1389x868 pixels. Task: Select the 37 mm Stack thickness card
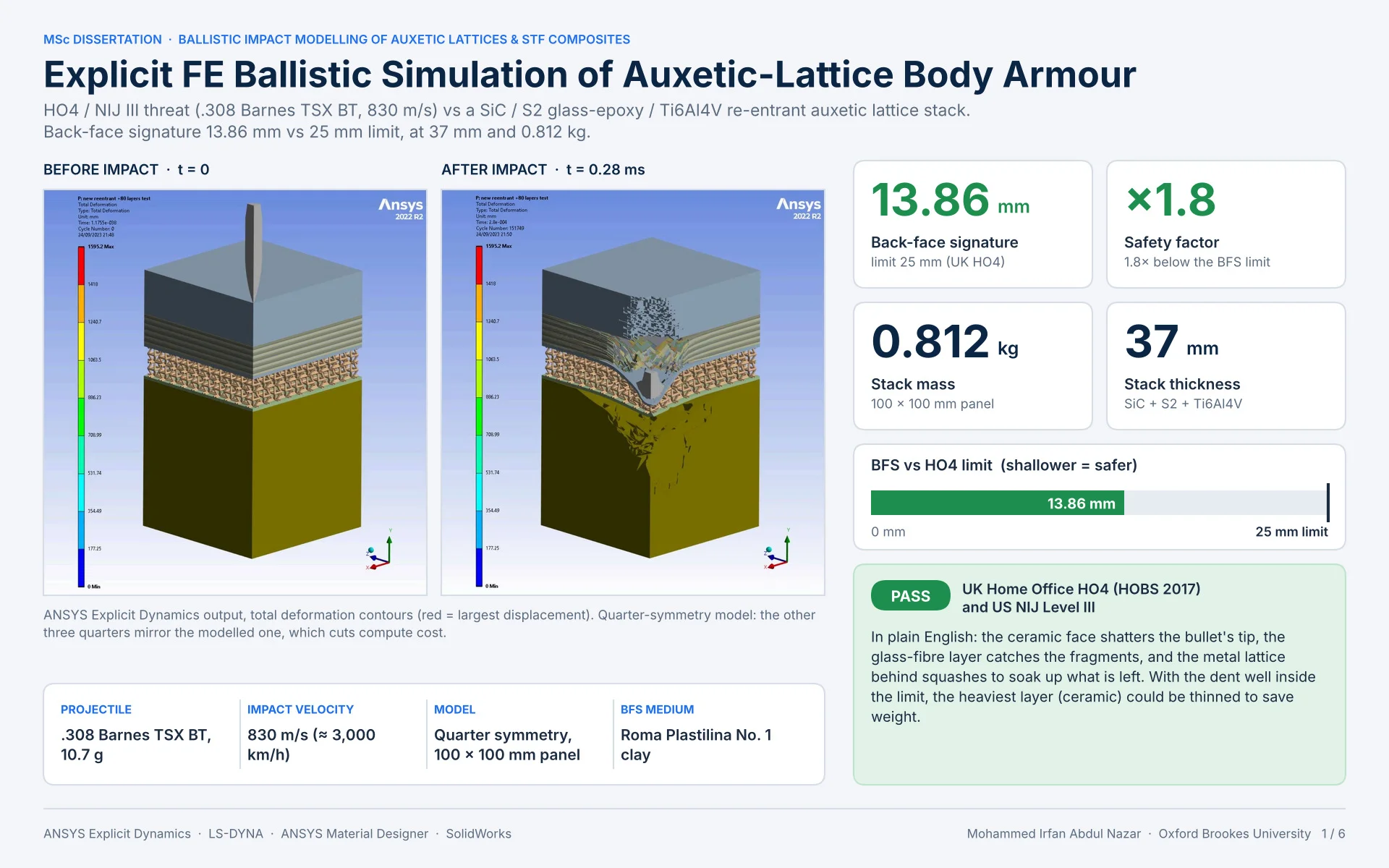(1226, 366)
